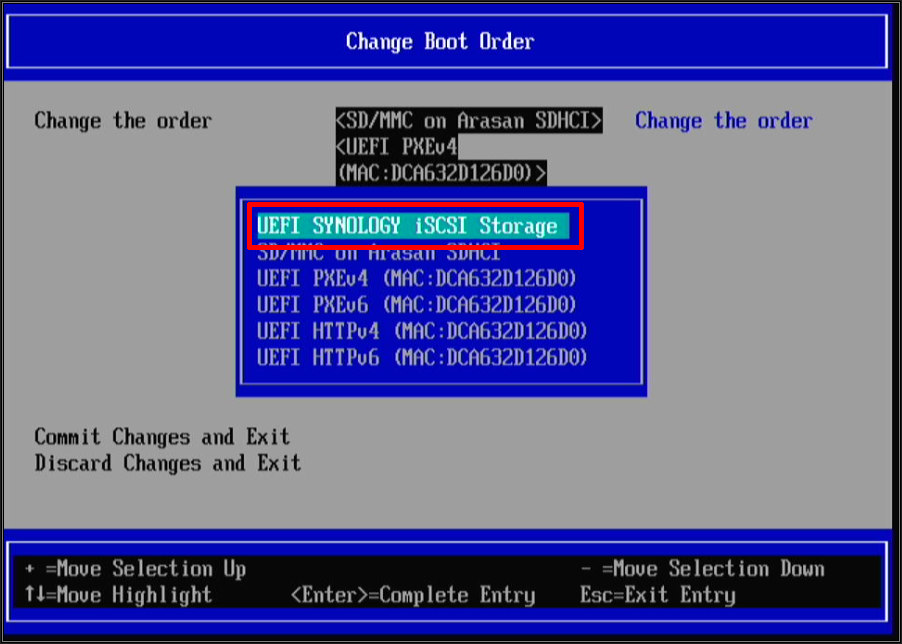This screenshot has width=902, height=644.
Task: Click 'Esc=Exit Entry' hint
Action: pyautogui.click(x=658, y=595)
